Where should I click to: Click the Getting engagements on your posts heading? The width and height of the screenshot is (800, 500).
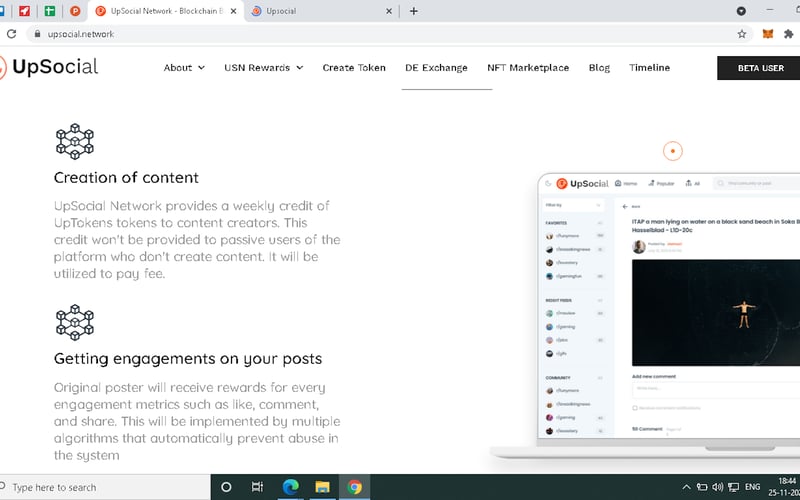coord(188,359)
